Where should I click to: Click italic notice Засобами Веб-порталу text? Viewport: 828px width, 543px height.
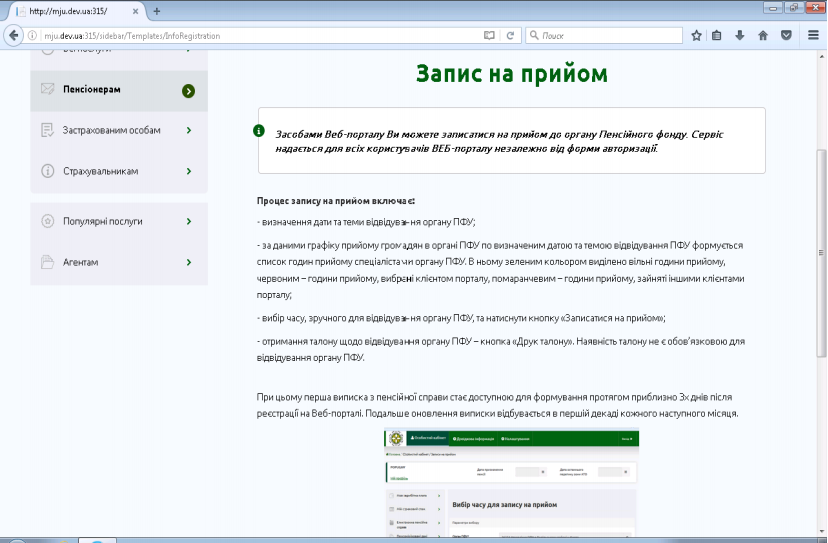tap(499, 141)
